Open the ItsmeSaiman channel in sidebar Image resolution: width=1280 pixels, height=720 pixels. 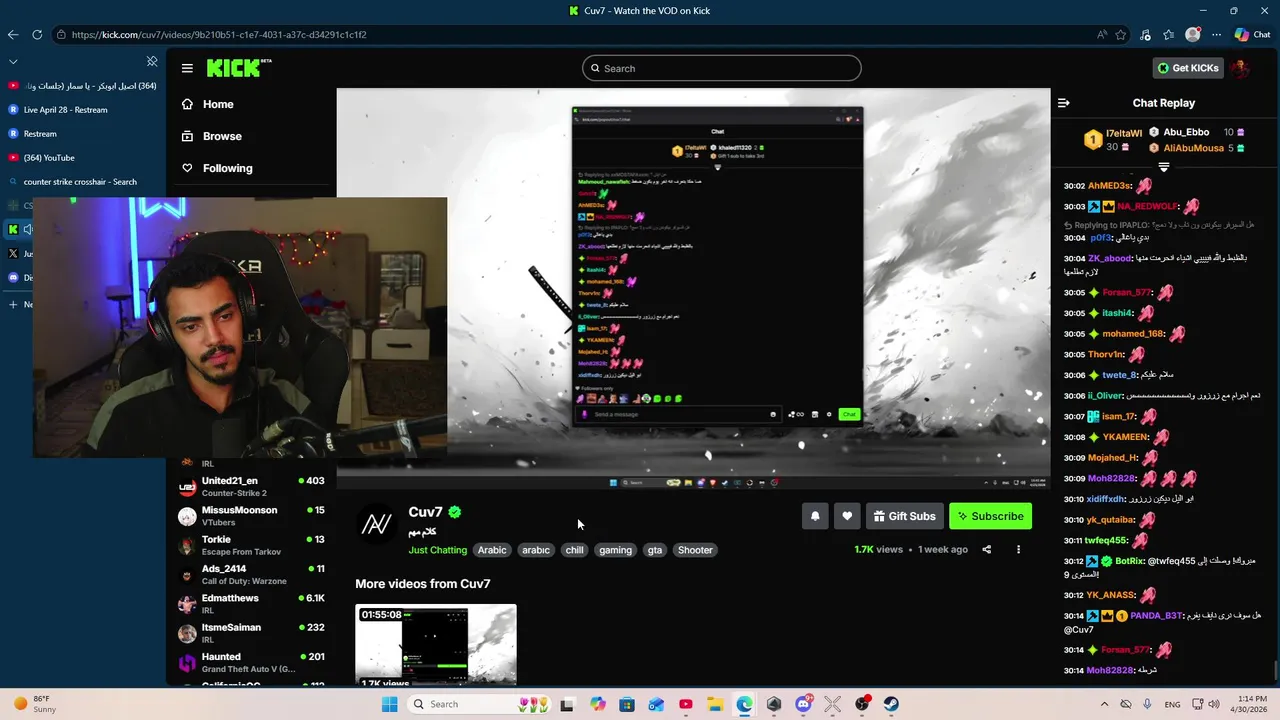pyautogui.click(x=251, y=633)
